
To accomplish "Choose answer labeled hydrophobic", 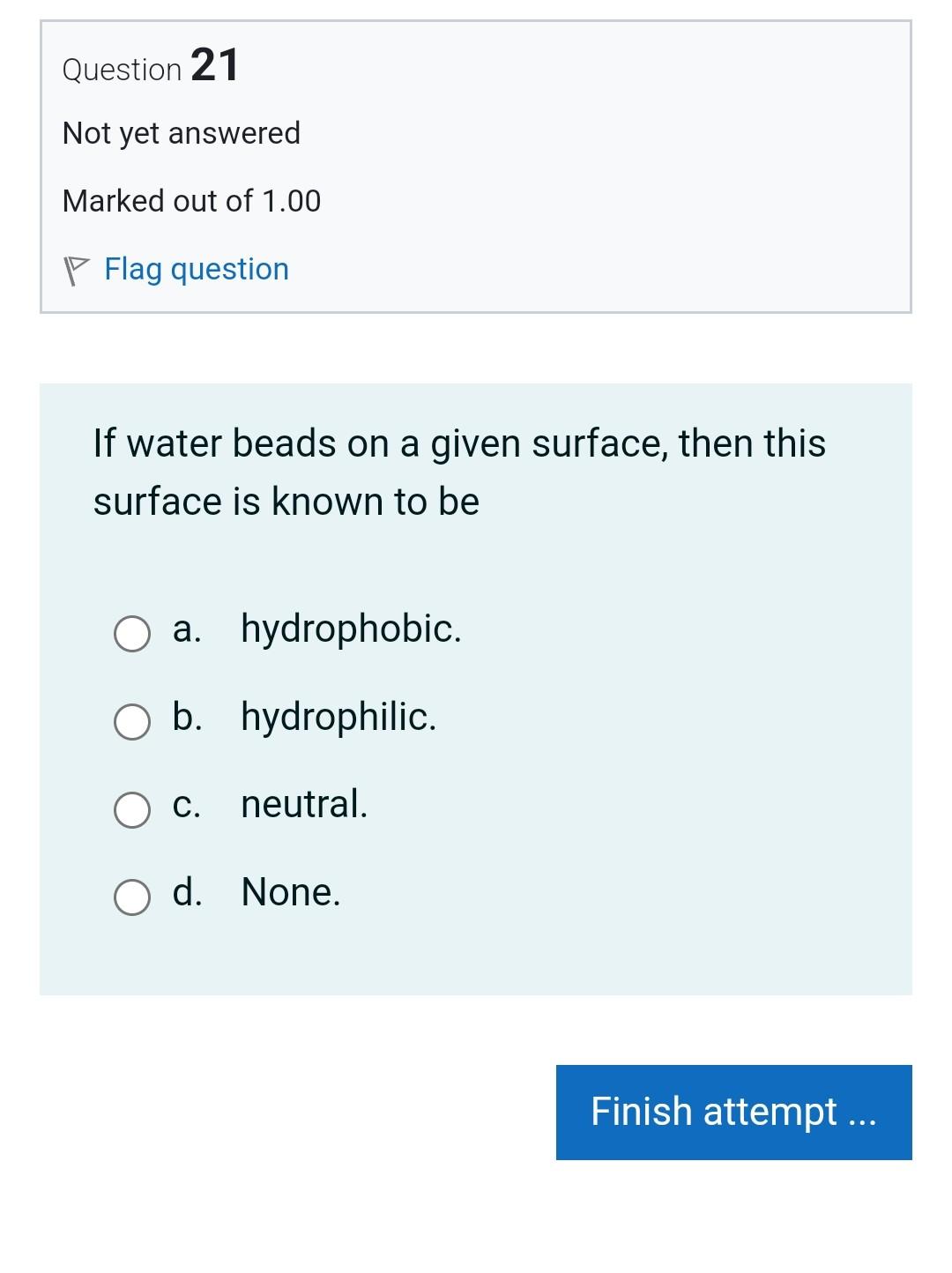I will 351,629.
